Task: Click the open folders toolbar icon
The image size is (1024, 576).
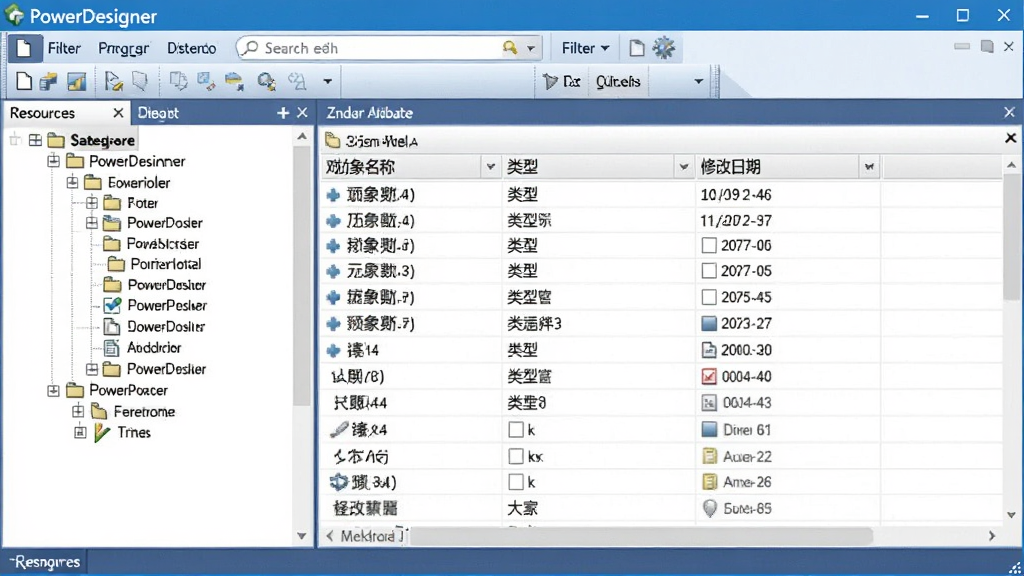Action: [48, 82]
